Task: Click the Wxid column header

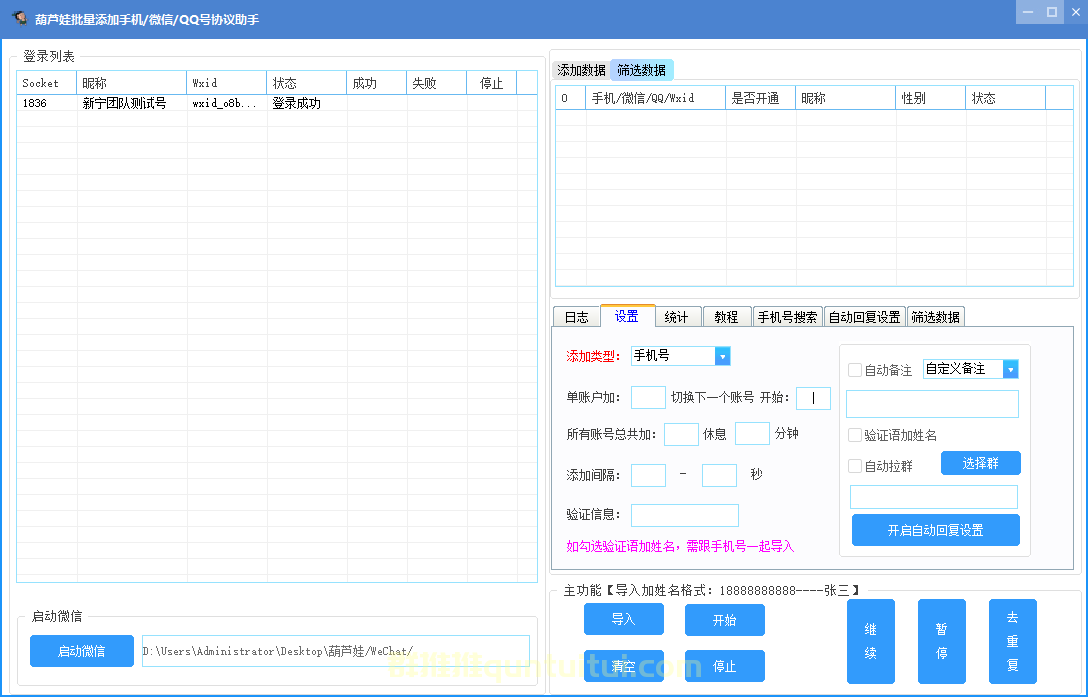Action: pos(227,83)
